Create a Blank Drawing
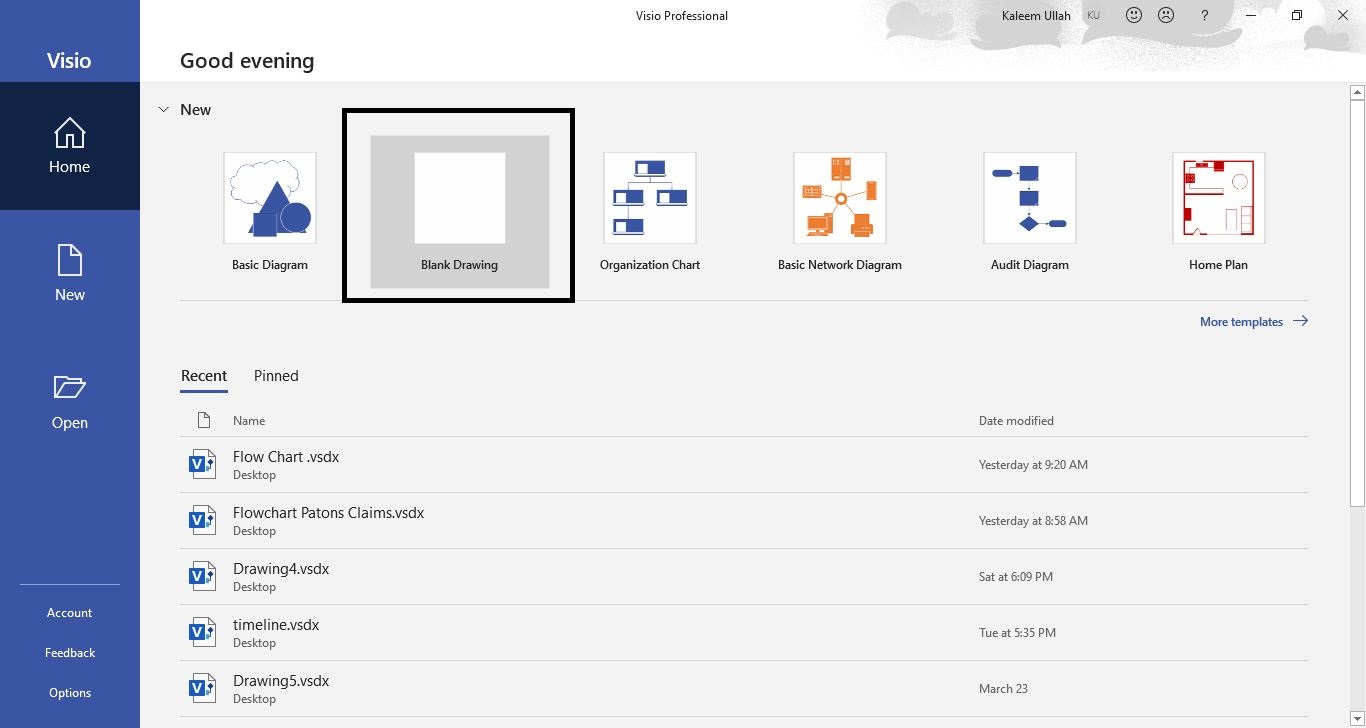Screen dimensions: 1366x728 pos(458,205)
